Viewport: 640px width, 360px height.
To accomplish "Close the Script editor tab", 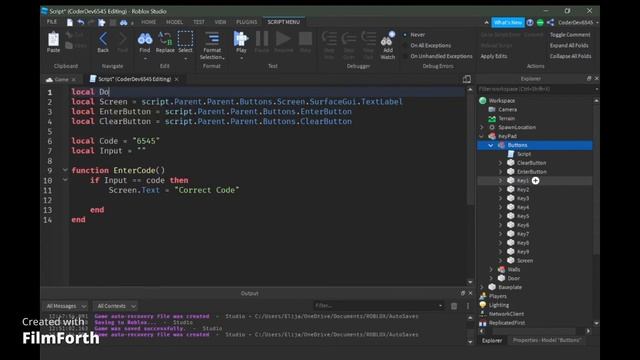I will 176,79.
